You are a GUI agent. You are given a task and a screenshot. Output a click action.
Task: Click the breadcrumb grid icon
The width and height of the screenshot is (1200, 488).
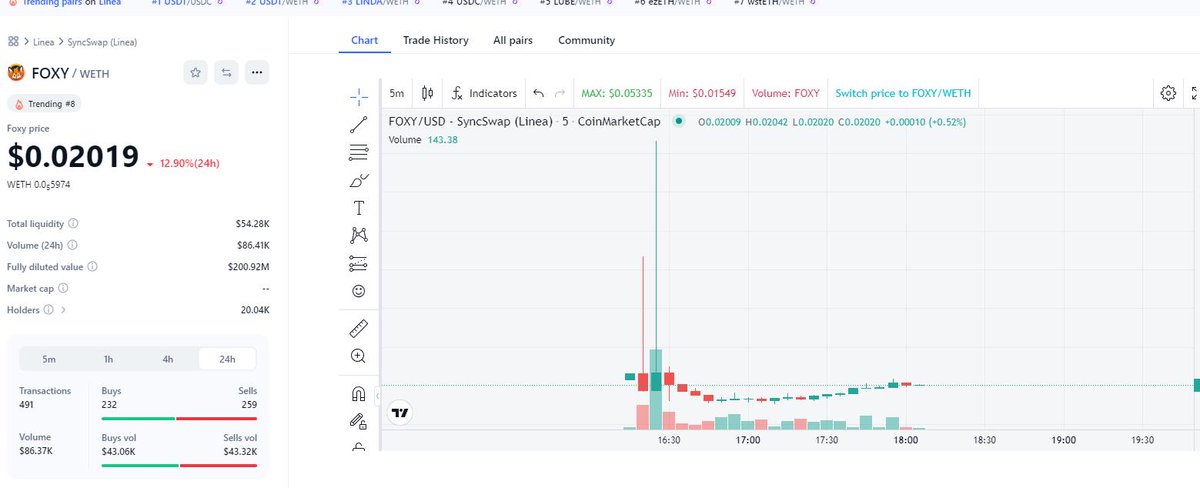click(13, 42)
